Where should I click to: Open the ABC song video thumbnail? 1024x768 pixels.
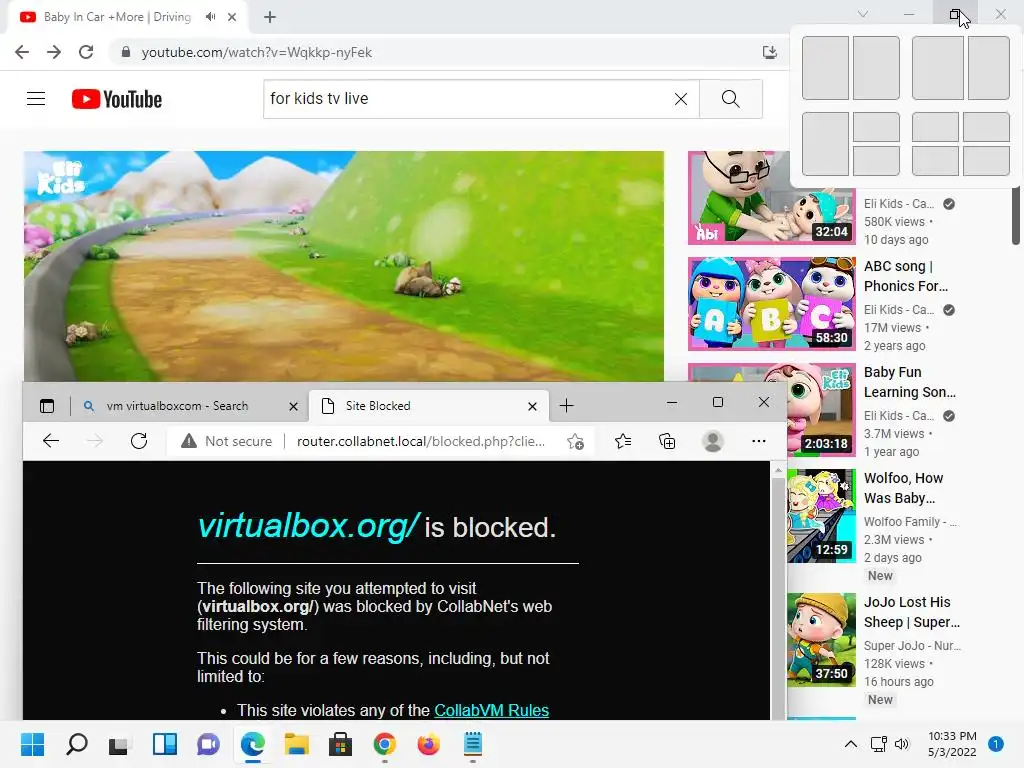771,304
